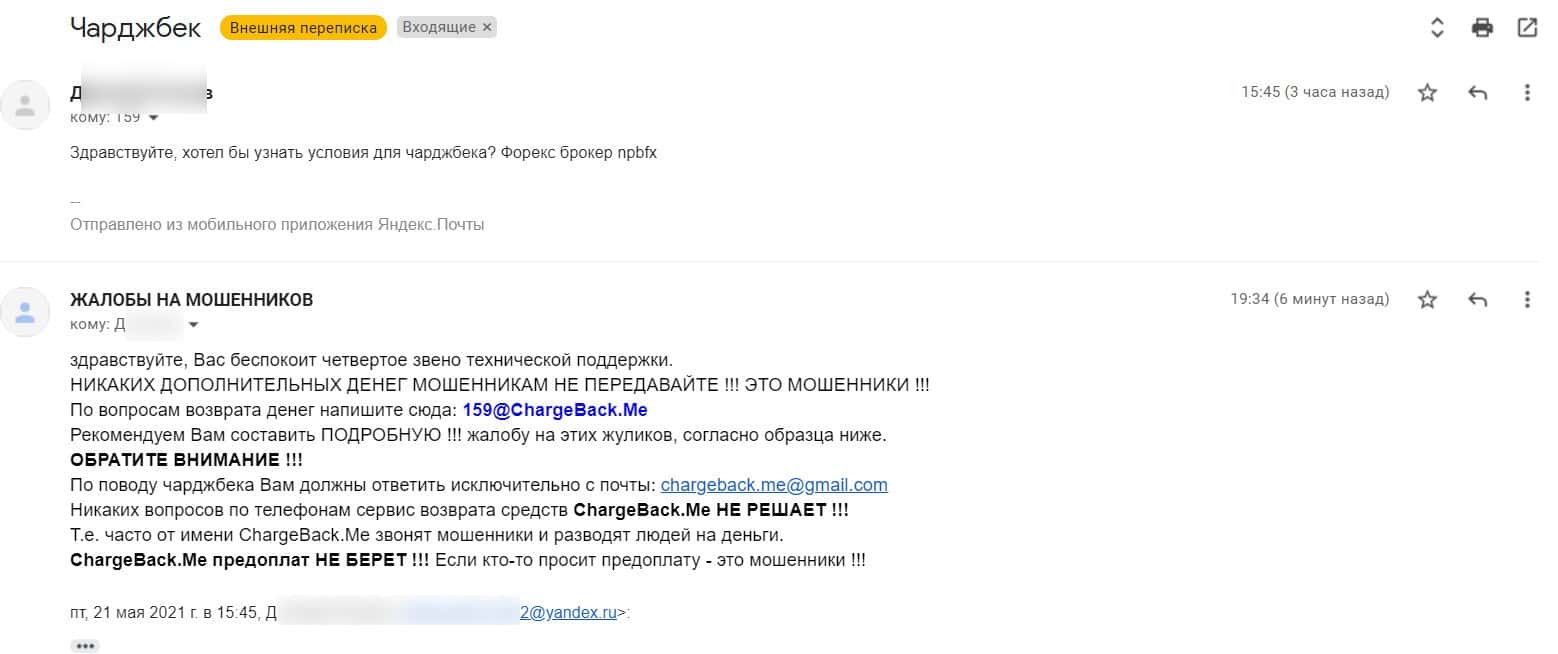Reply to ЖАЛОБЫ НА МОШЕННИКОВ message
The height and width of the screenshot is (654, 1558).
click(x=1477, y=299)
